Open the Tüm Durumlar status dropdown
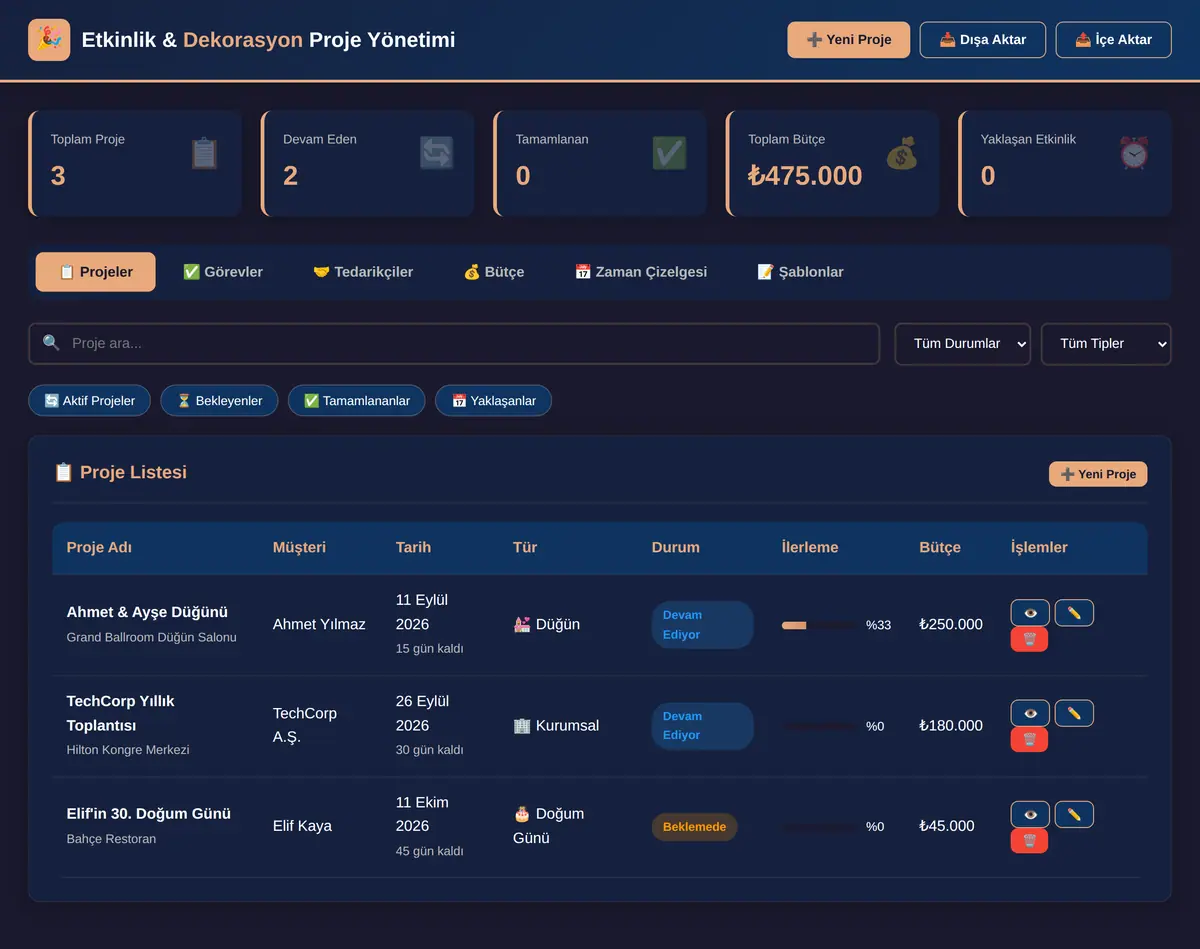The height and width of the screenshot is (949, 1200). pyautogui.click(x=962, y=344)
